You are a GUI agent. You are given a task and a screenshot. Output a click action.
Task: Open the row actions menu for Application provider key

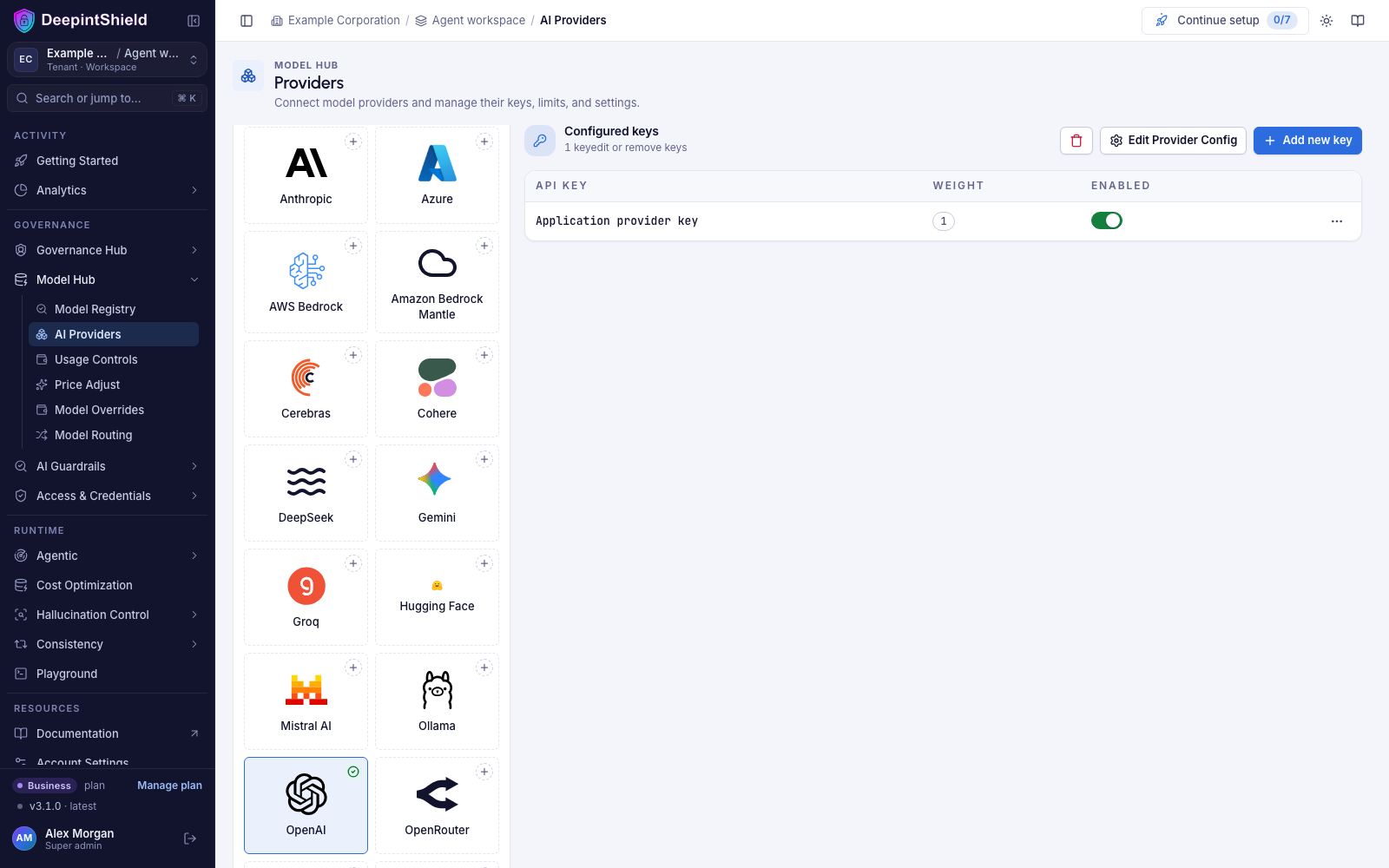[x=1337, y=221]
